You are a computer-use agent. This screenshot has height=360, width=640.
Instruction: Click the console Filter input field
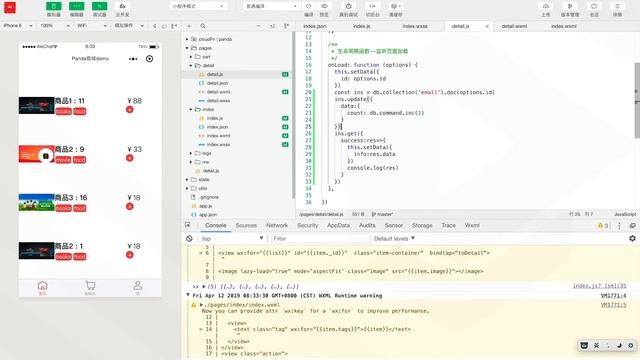click(320, 238)
